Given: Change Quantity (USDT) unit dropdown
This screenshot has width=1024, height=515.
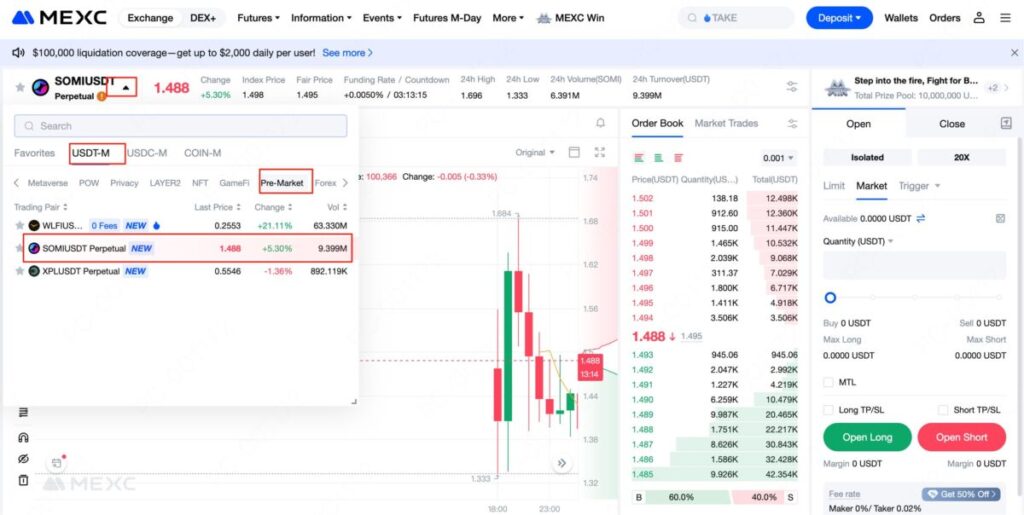Looking at the screenshot, I should tap(858, 242).
